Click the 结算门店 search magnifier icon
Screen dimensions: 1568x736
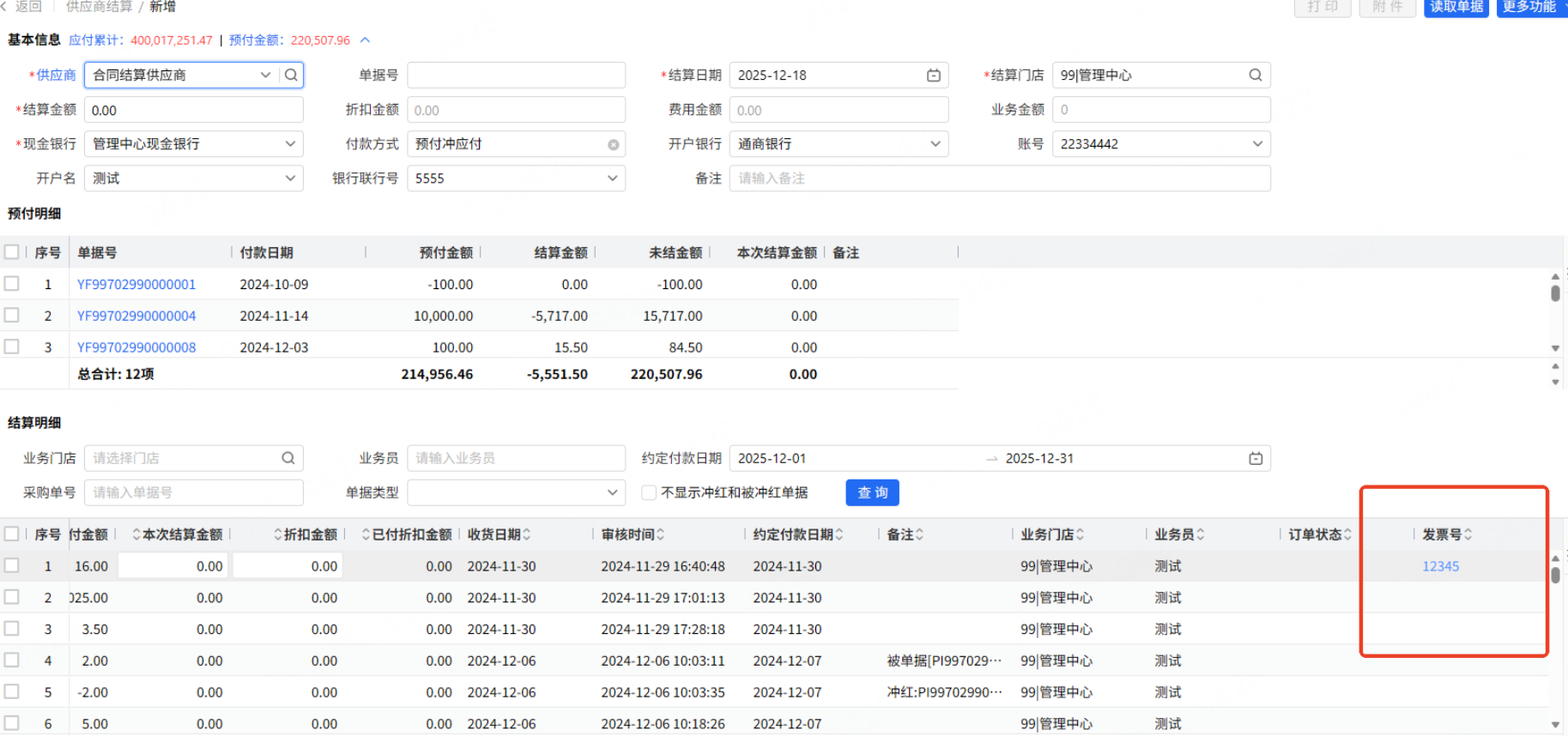[1255, 75]
